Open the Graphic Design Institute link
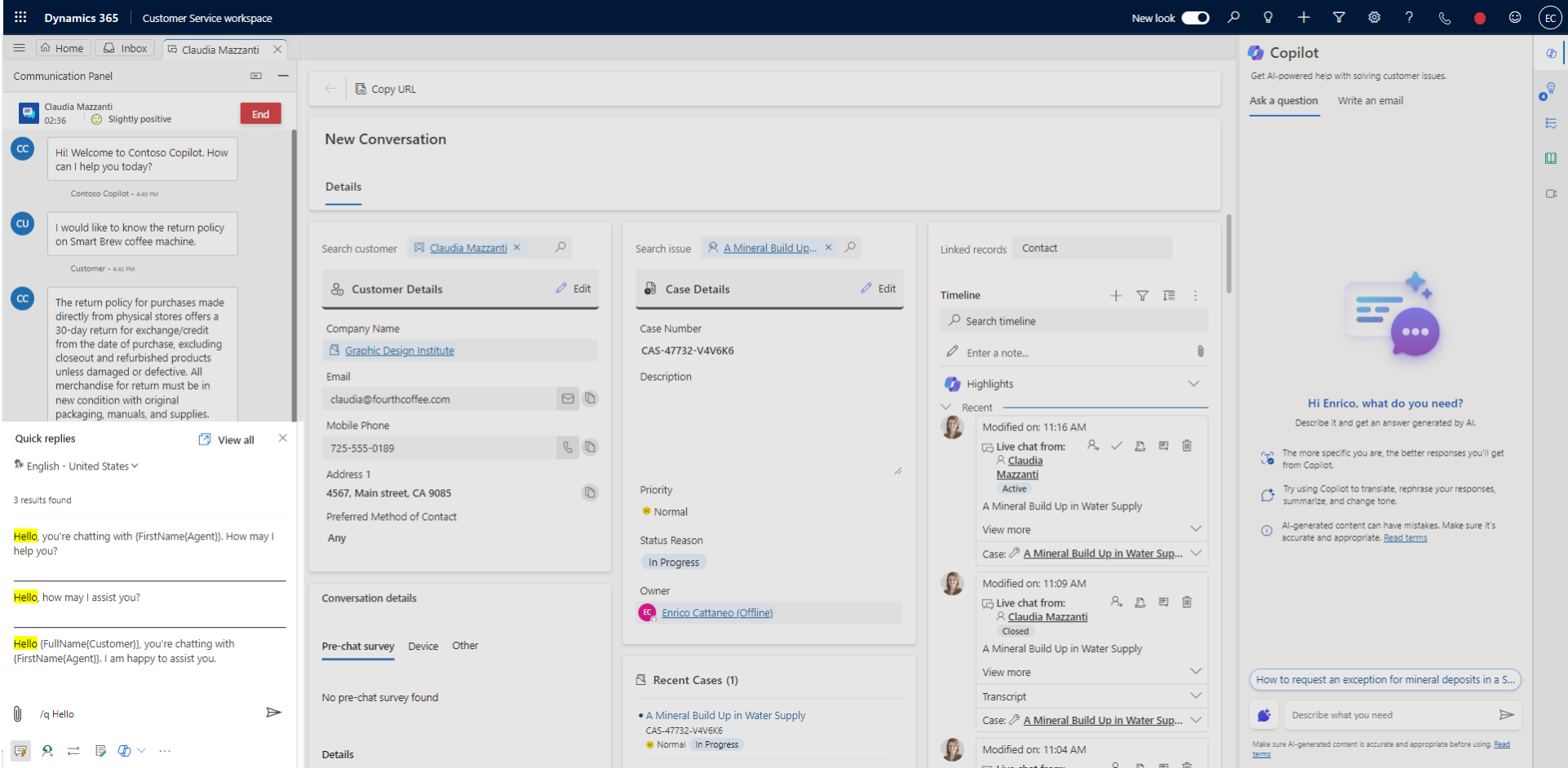The image size is (1568, 768). [x=401, y=350]
